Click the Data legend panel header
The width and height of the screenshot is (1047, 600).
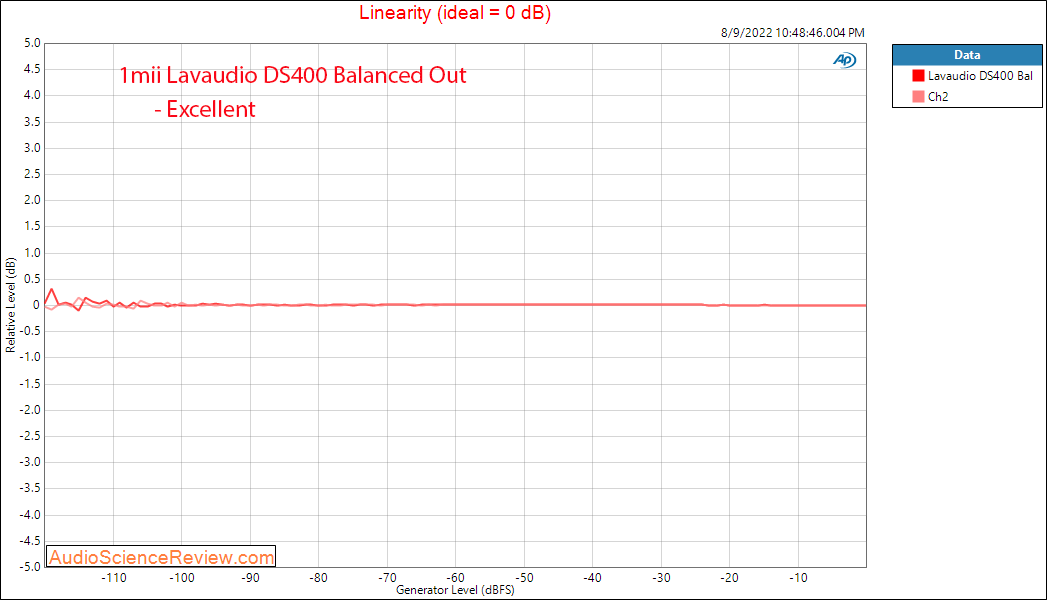[967, 55]
